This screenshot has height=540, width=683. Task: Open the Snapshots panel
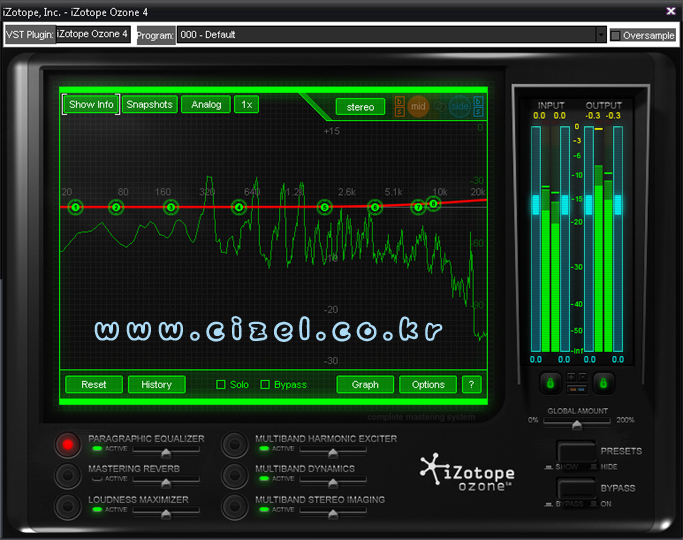coord(149,105)
